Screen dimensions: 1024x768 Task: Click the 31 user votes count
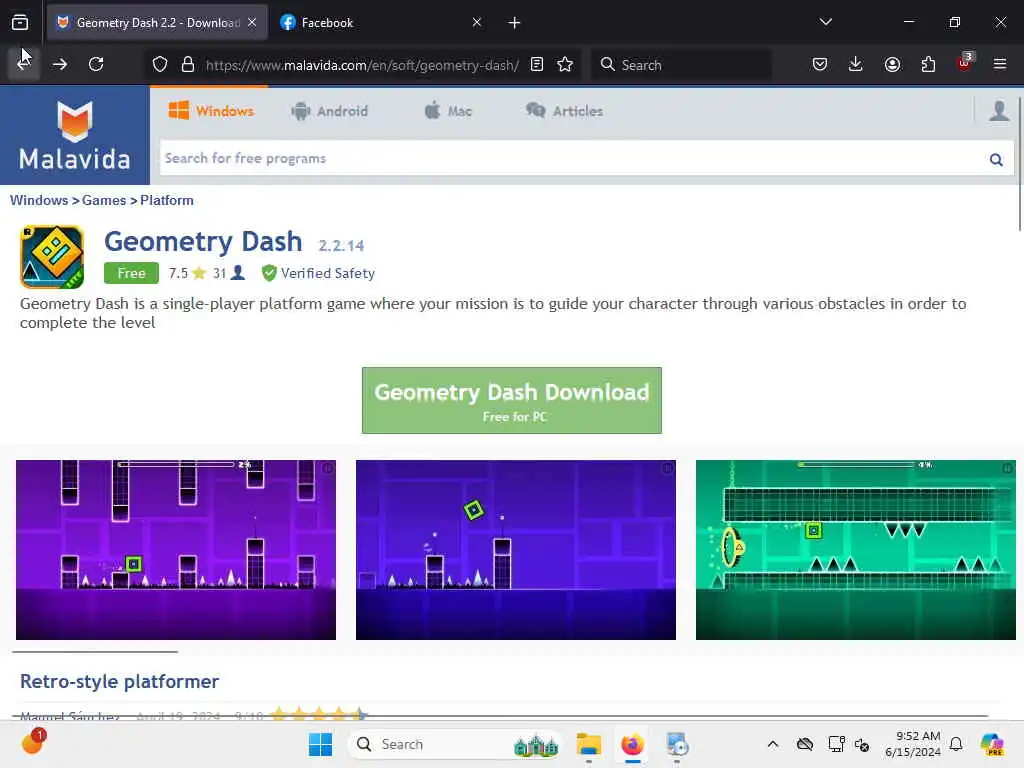(x=229, y=273)
